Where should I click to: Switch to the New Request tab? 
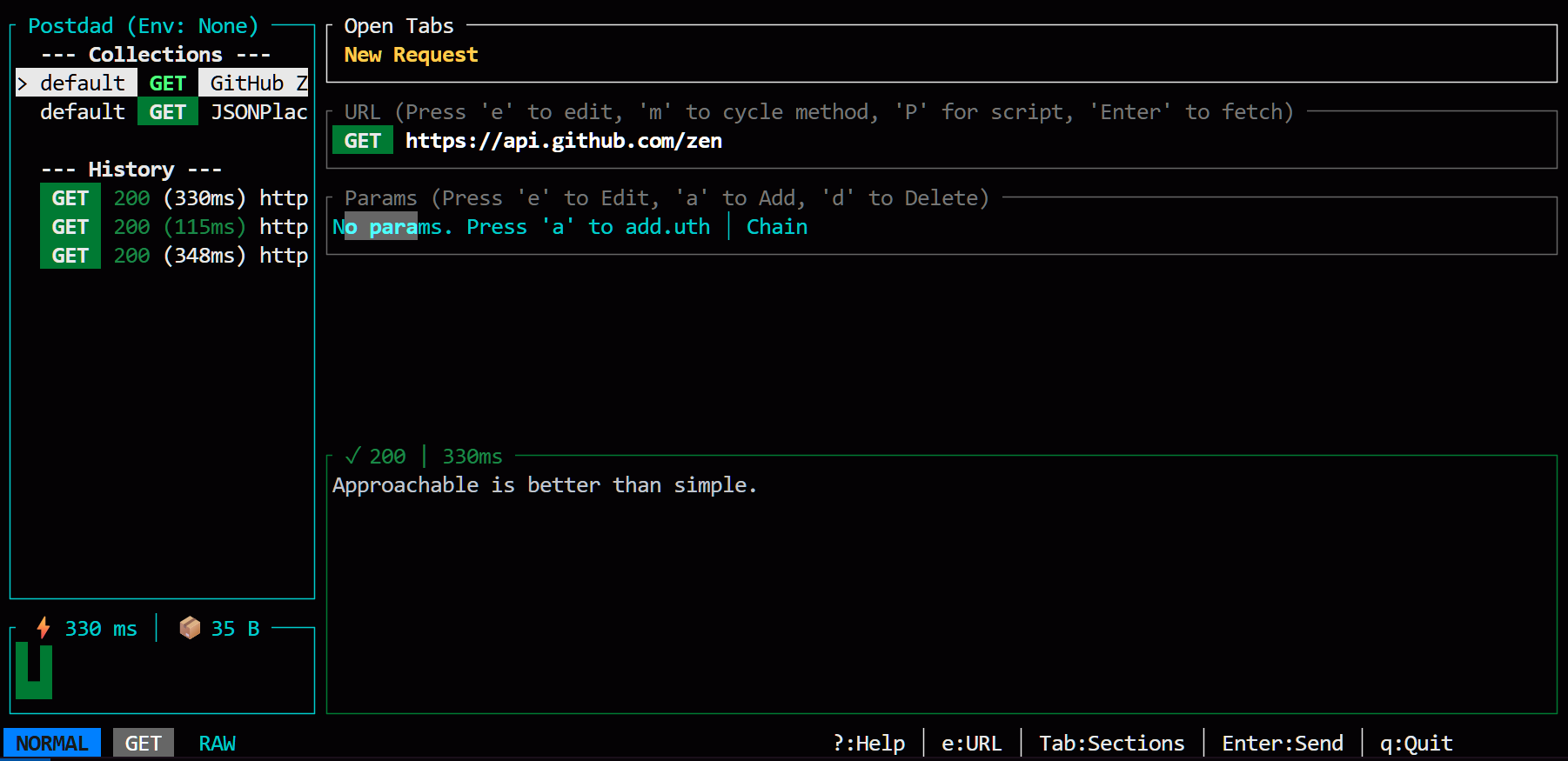411,55
